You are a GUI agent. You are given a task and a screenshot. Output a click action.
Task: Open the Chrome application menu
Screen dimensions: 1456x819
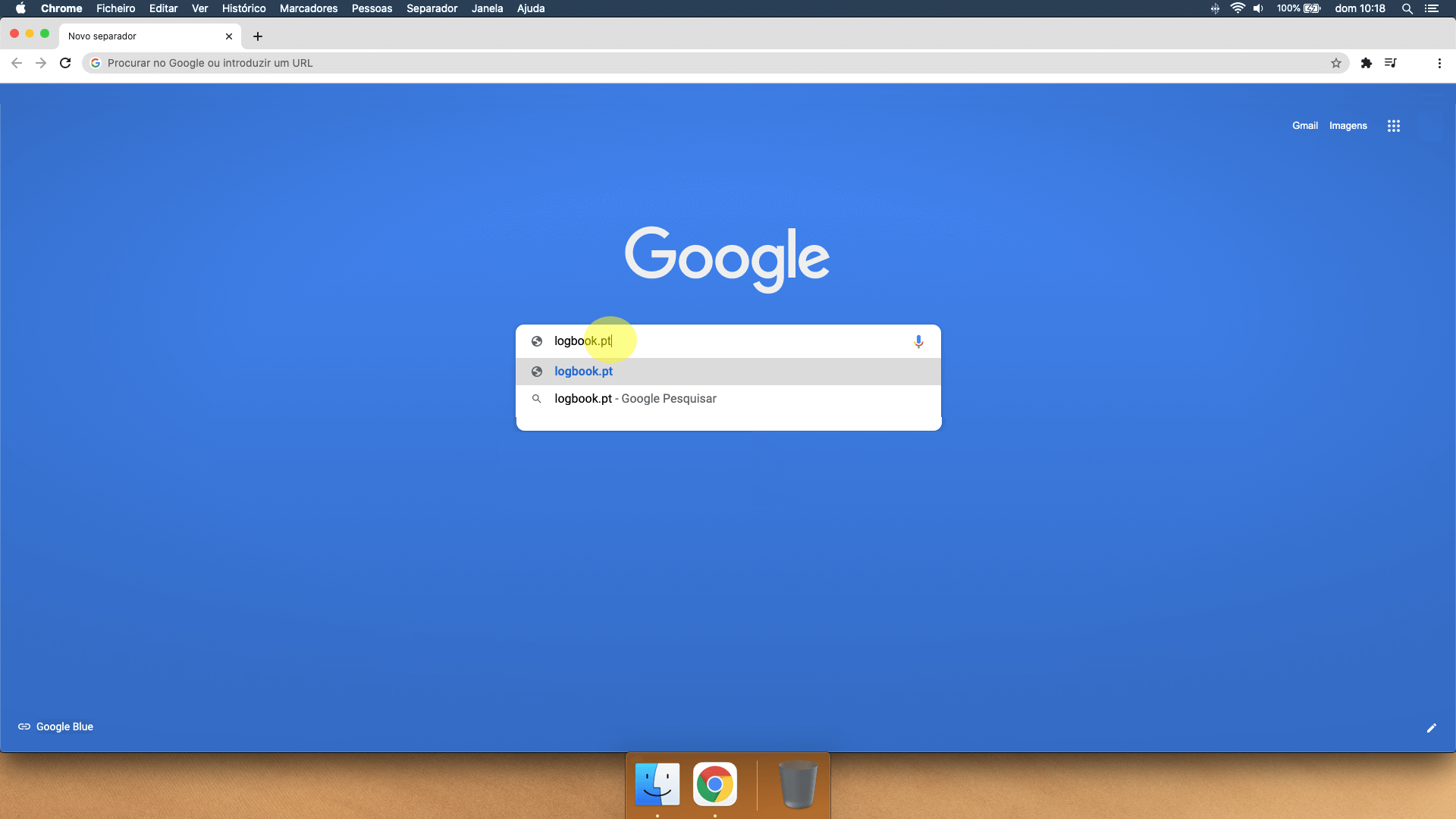coord(61,8)
